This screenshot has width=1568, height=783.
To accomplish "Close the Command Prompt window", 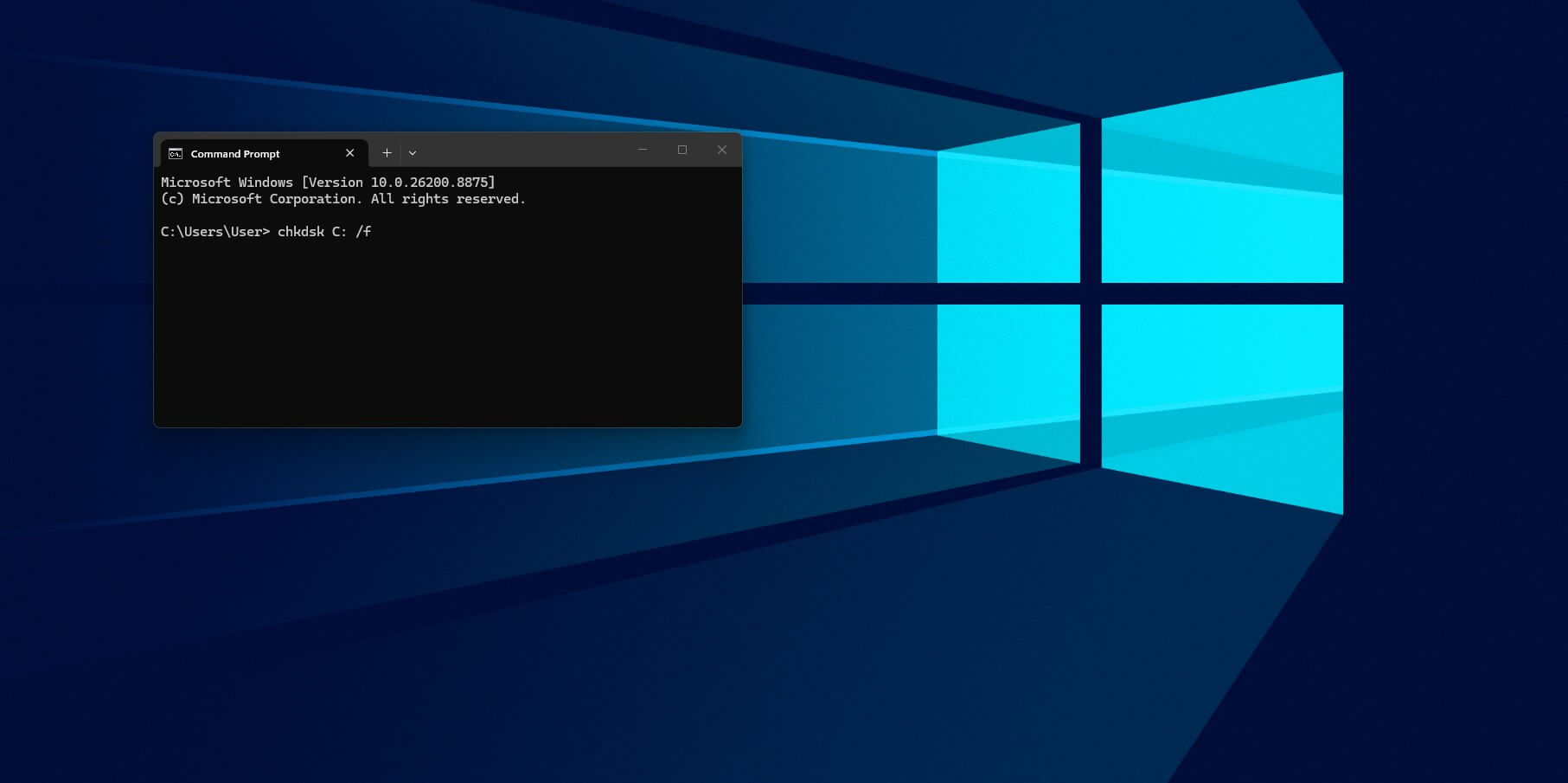I will click(722, 150).
